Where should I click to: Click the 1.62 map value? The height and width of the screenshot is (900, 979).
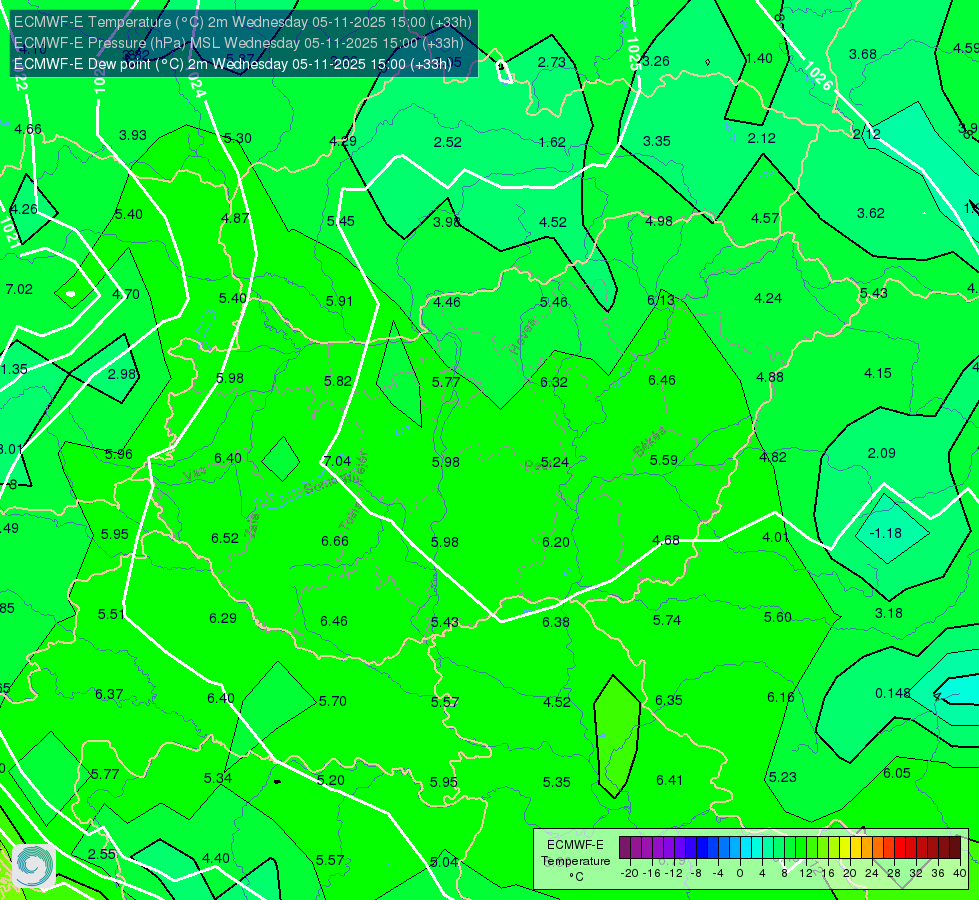click(x=553, y=142)
